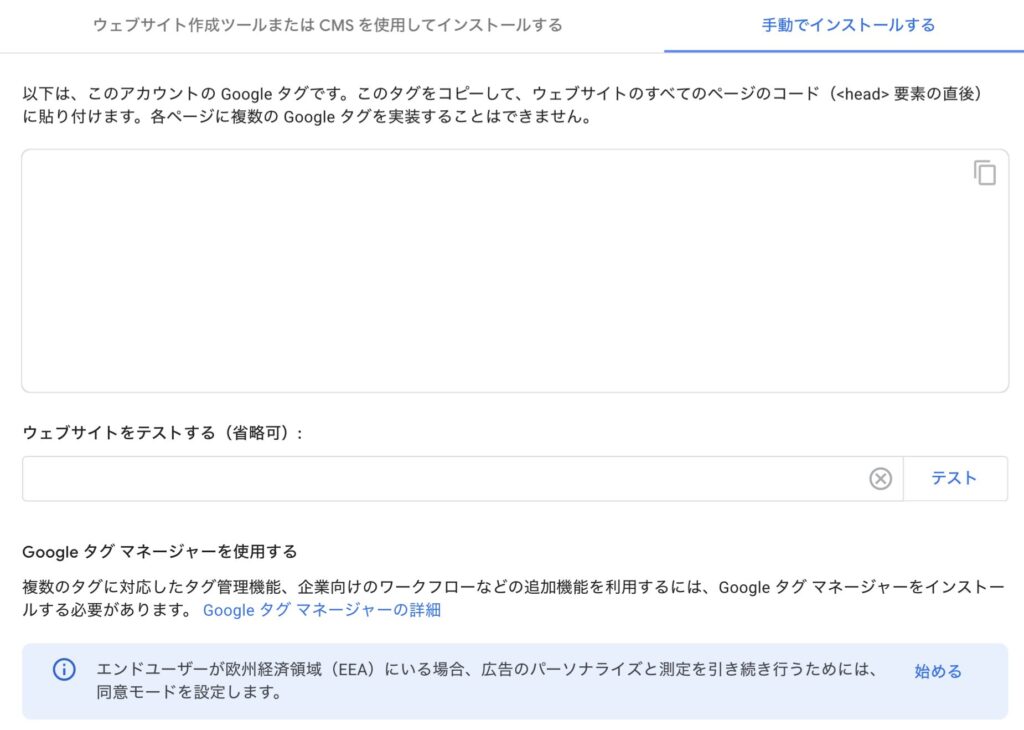Click the <head> text in instructions
This screenshot has width=1024, height=730.
[862, 94]
